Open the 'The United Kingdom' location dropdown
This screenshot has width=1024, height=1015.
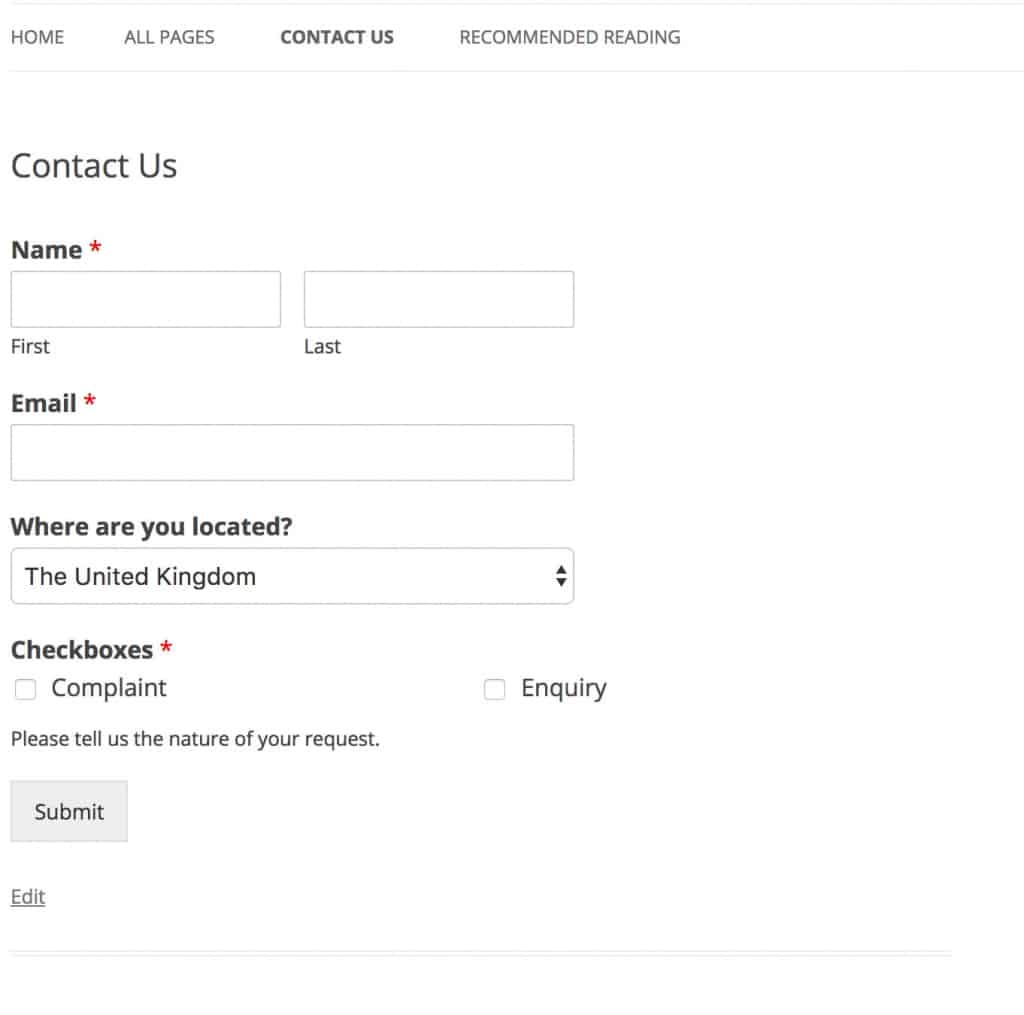coord(280,576)
